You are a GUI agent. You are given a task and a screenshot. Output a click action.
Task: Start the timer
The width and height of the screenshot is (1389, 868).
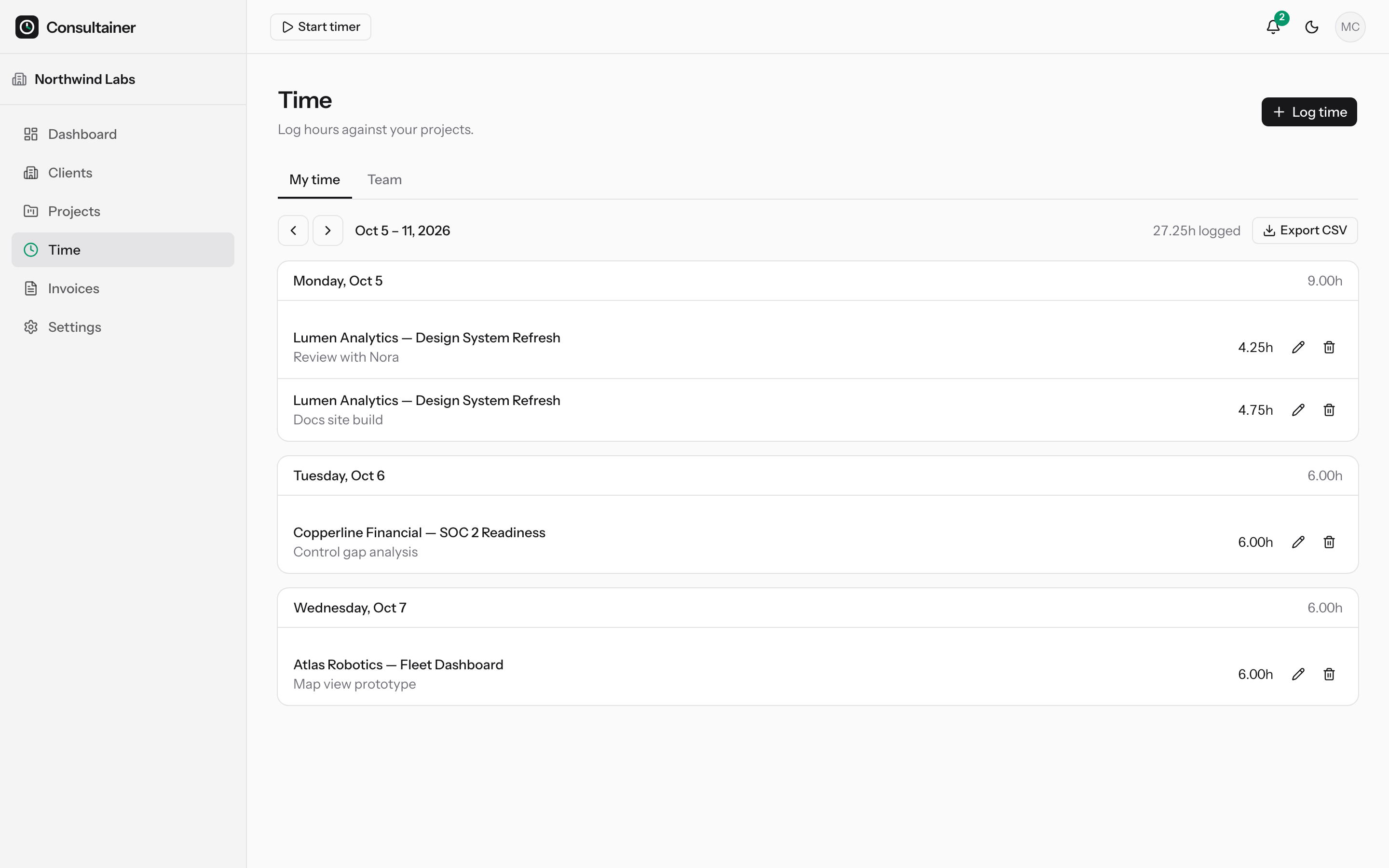[x=320, y=27]
